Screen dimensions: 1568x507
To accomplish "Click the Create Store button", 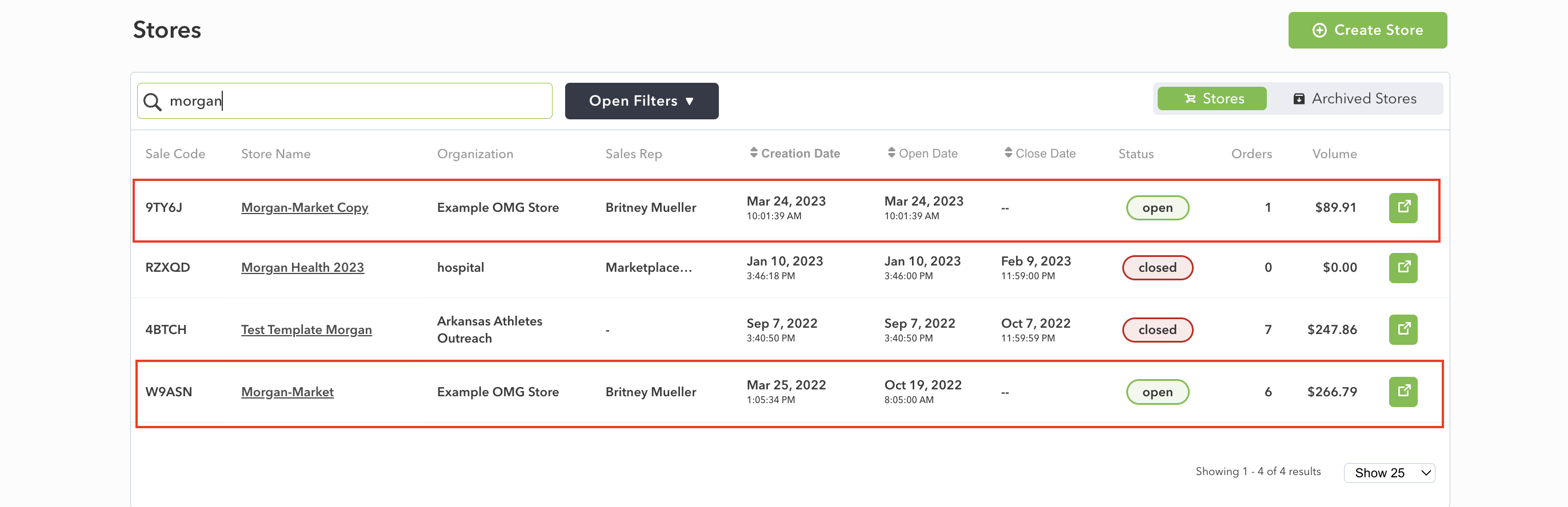I will (1367, 30).
